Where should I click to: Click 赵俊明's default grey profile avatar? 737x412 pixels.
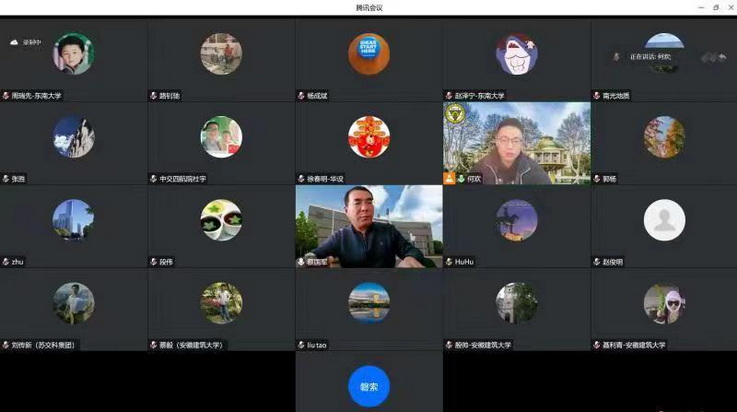pos(664,220)
